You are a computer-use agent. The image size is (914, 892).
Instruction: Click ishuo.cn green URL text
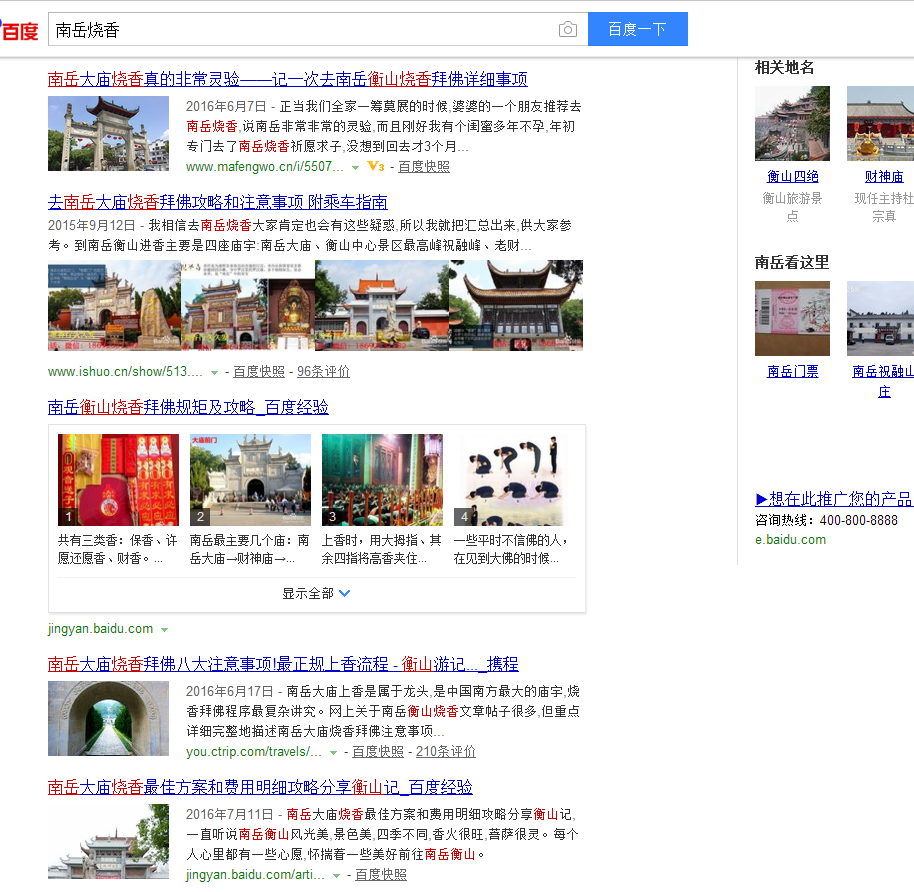pyautogui.click(x=125, y=371)
